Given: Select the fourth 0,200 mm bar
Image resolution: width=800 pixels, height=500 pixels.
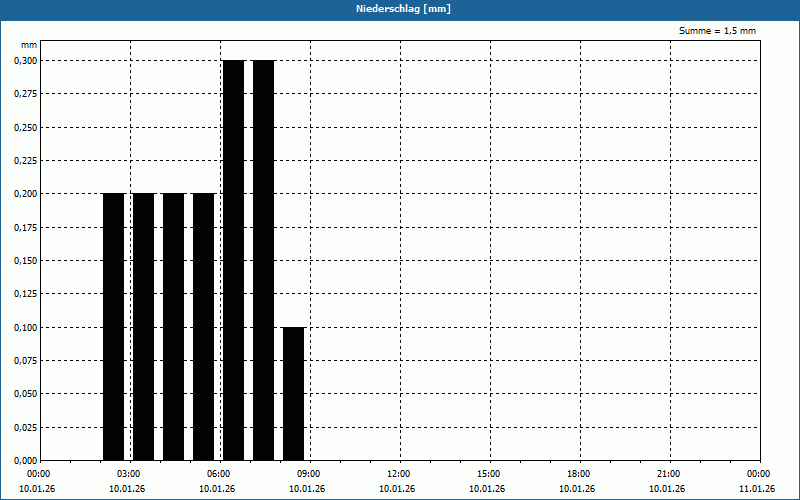Looking at the screenshot, I should pyautogui.click(x=203, y=326).
